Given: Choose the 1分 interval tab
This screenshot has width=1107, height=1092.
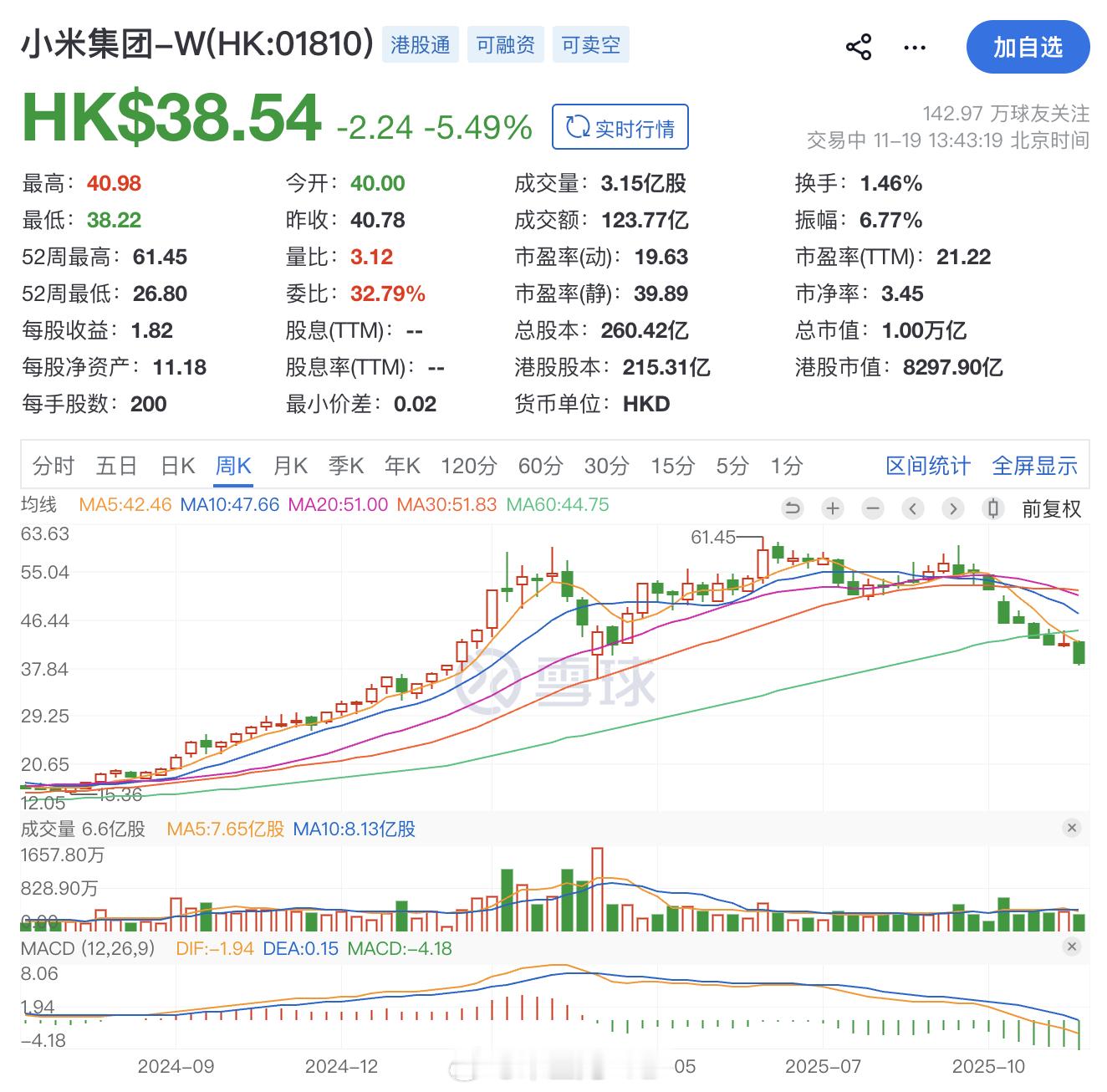Looking at the screenshot, I should pyautogui.click(x=787, y=466).
